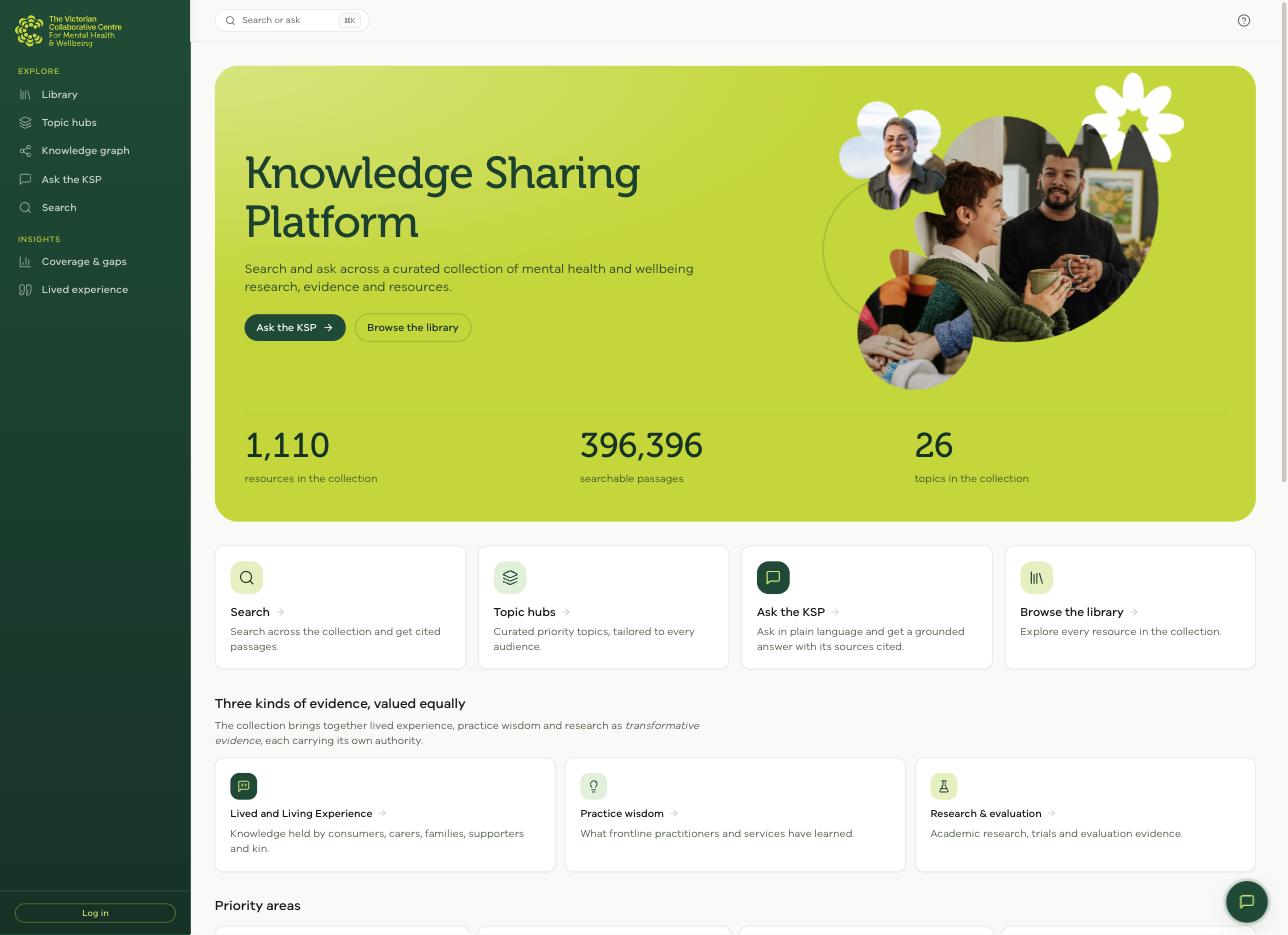
Task: Click the Knowledge graph share icon in sidebar
Action: (25, 150)
